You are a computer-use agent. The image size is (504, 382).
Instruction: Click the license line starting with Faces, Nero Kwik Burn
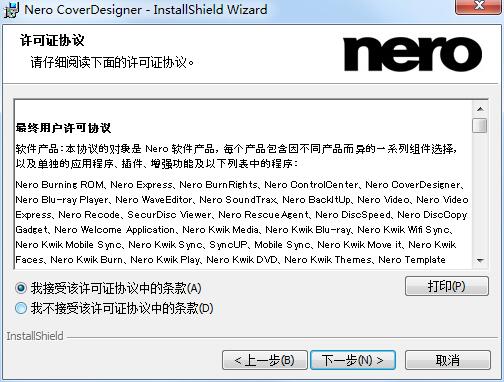click(x=230, y=260)
